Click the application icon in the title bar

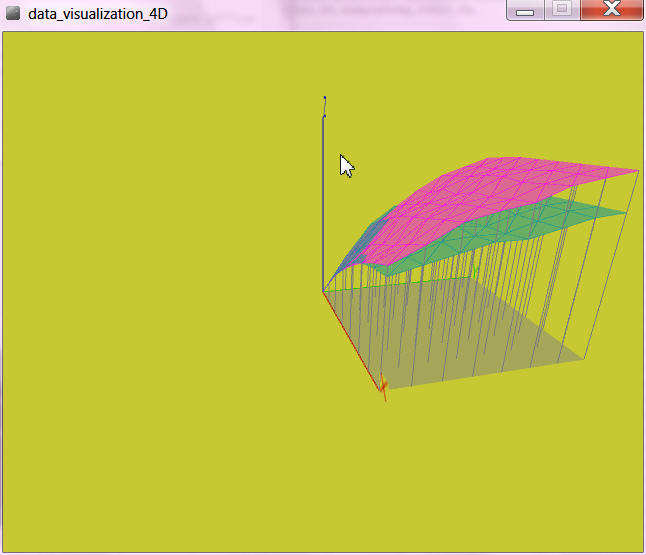(13, 14)
